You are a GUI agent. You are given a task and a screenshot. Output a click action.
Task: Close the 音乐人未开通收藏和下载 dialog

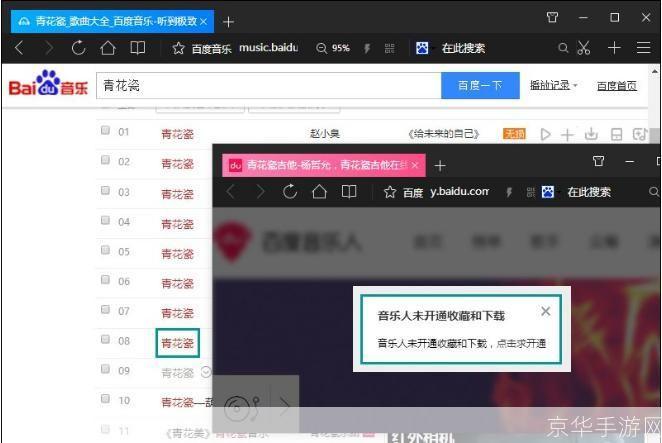point(545,311)
